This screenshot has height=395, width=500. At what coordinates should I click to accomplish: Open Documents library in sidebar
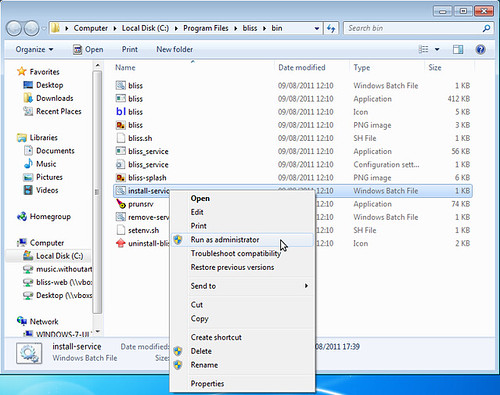coord(49,151)
